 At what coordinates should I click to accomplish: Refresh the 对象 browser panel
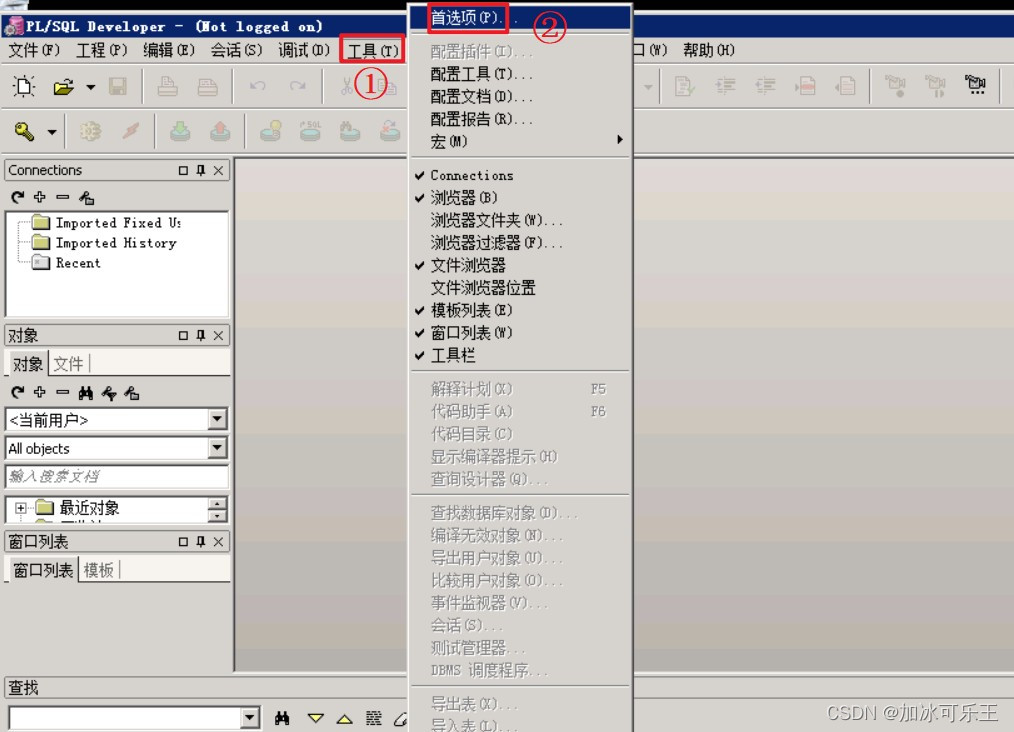click(17, 392)
